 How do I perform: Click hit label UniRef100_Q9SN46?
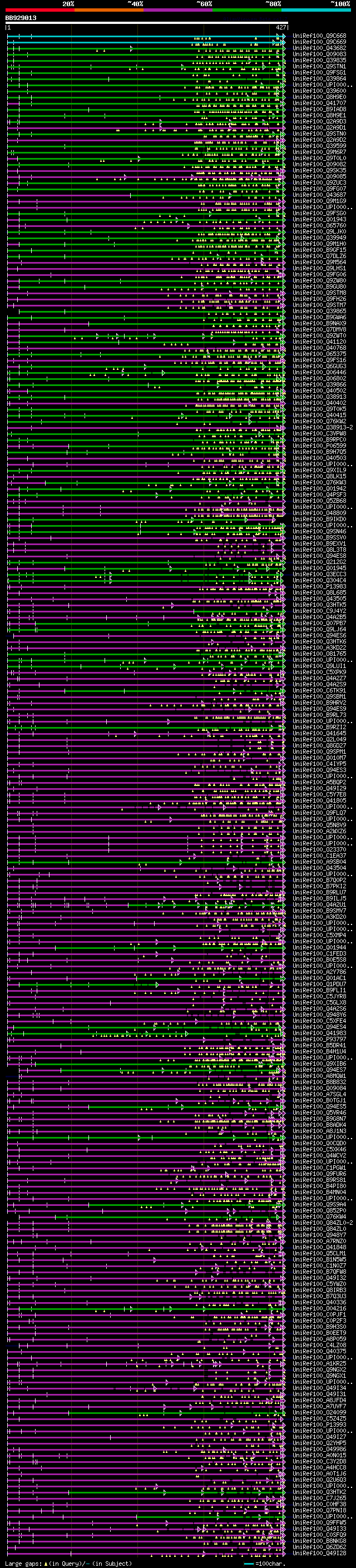pos(319,531)
